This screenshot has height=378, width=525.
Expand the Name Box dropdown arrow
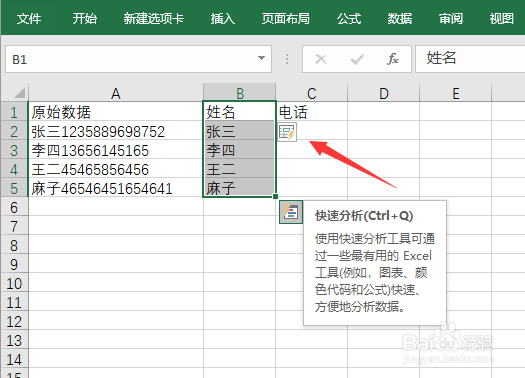(261, 58)
